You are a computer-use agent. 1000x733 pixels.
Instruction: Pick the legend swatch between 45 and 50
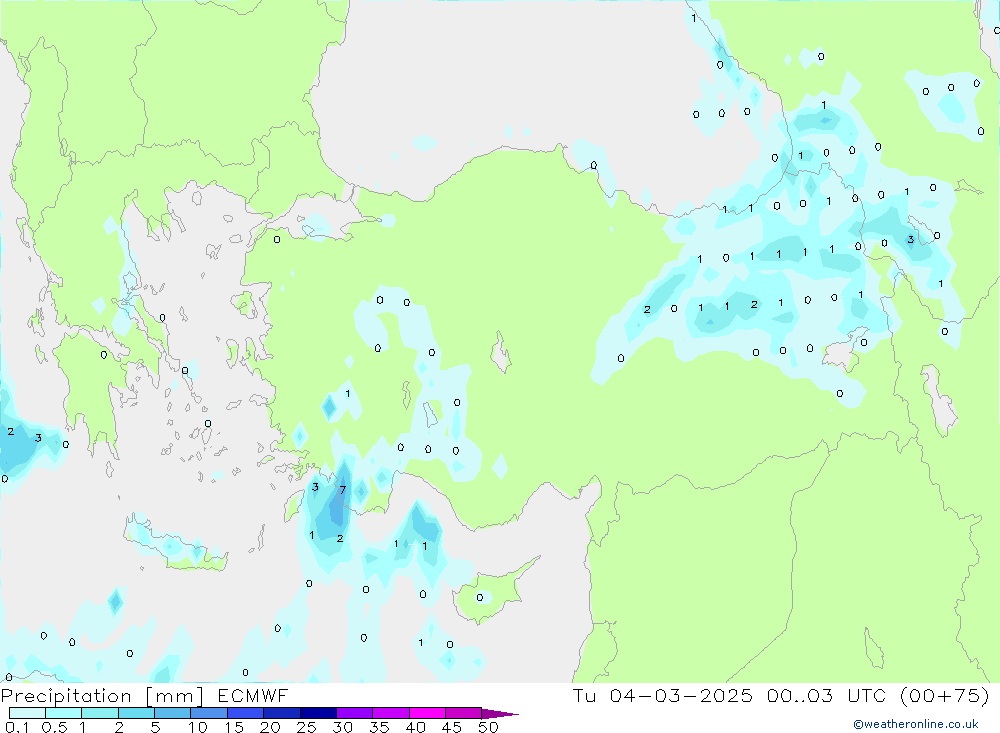463,713
